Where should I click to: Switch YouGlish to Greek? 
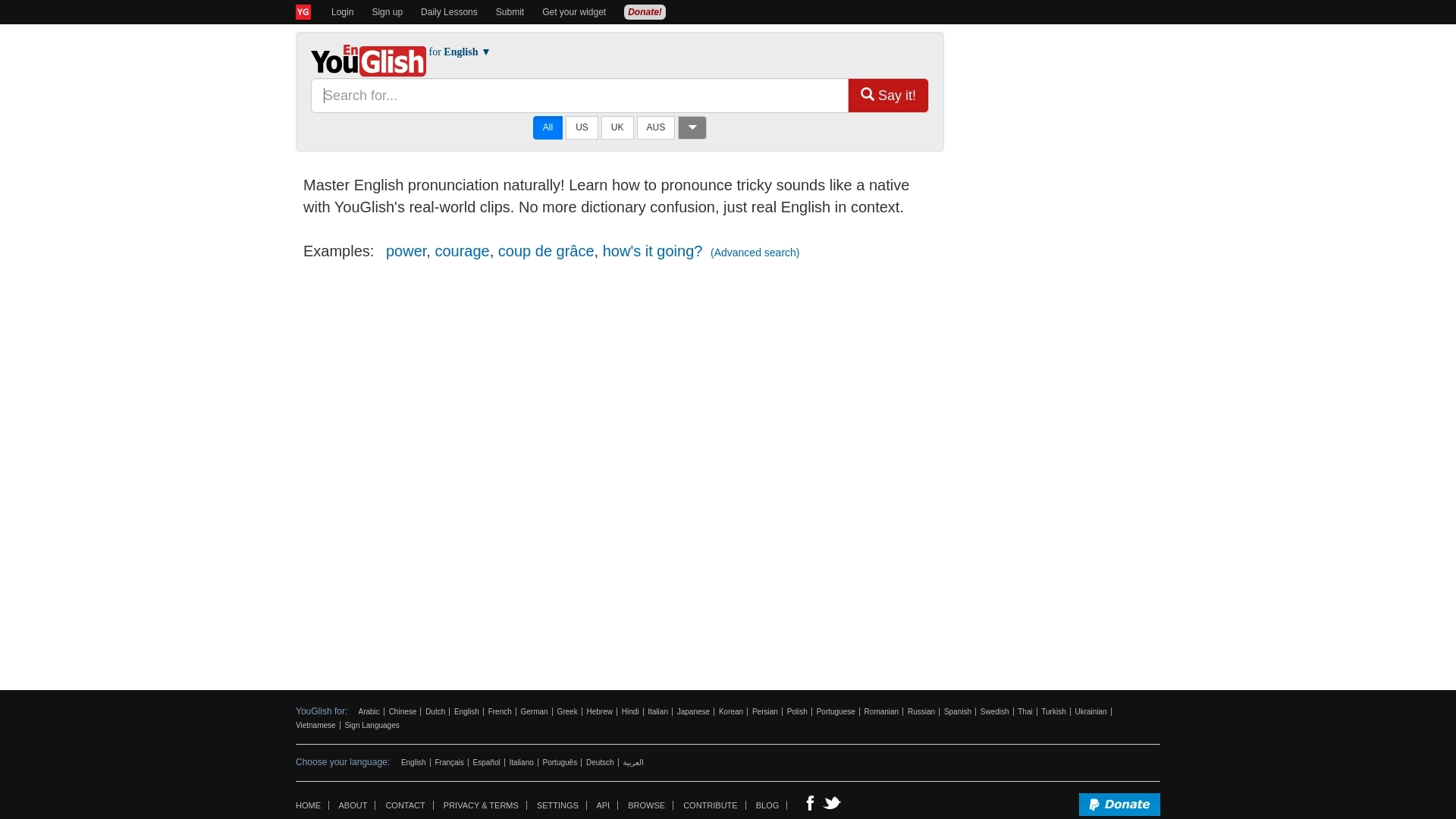pos(567,712)
